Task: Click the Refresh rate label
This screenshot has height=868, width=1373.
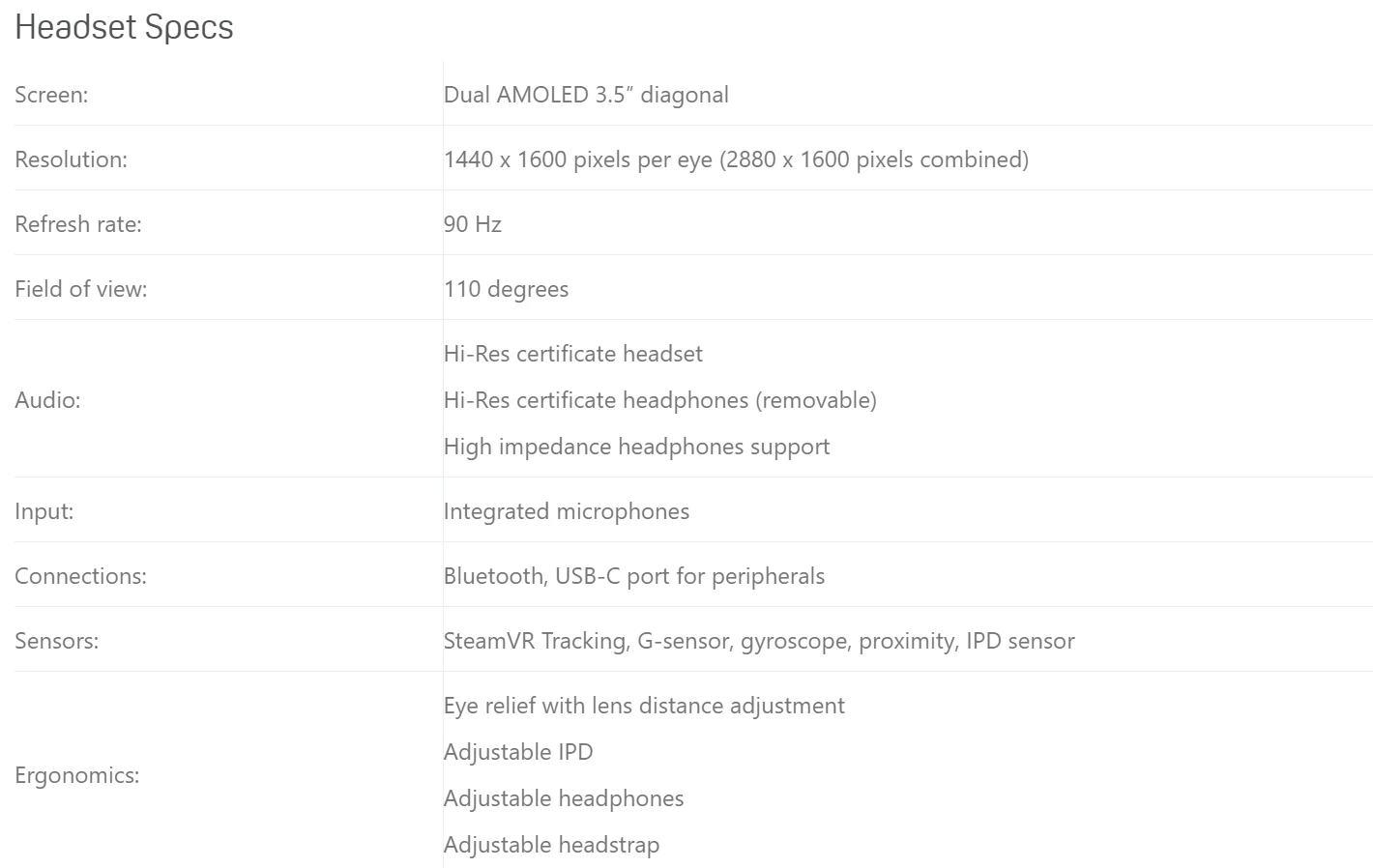Action: pyautogui.click(x=78, y=224)
